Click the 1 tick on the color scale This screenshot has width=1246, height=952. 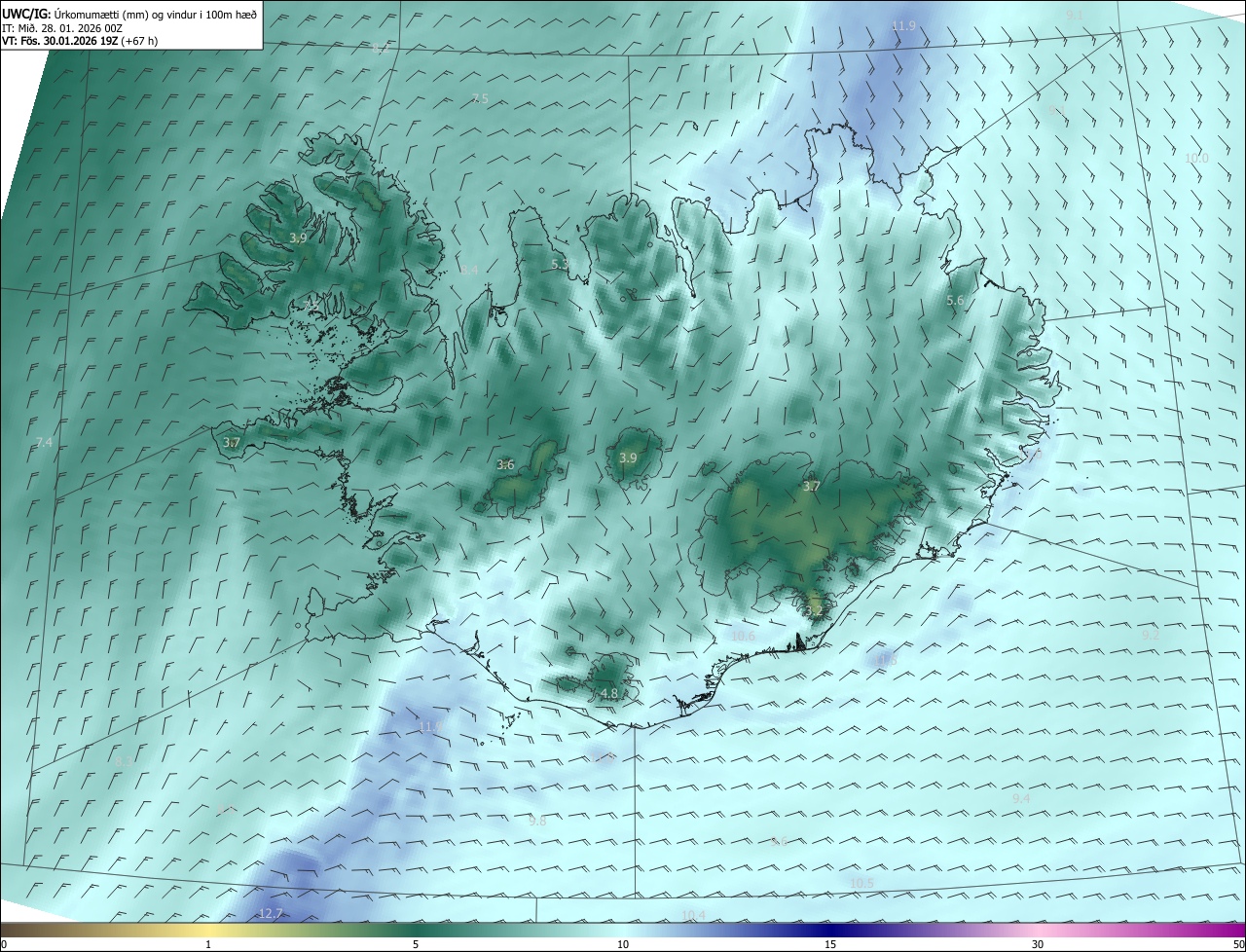tap(208, 945)
